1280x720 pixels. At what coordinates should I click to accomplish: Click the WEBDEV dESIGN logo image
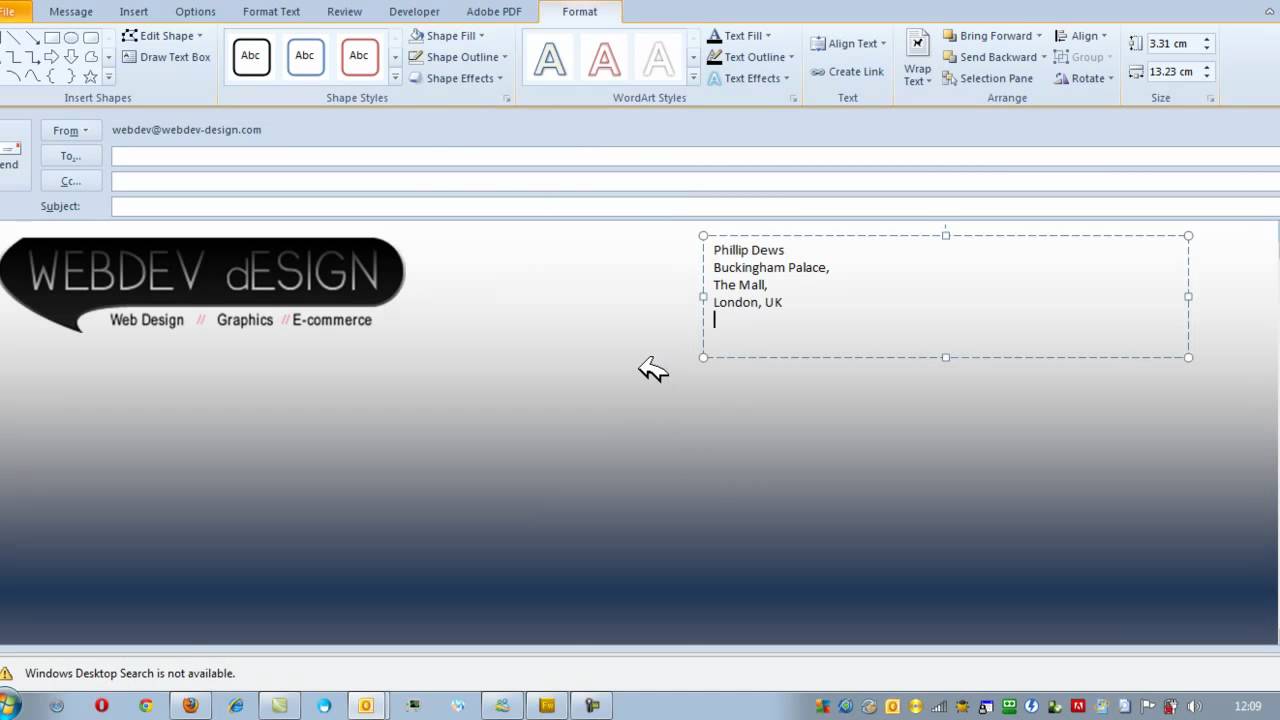click(202, 284)
